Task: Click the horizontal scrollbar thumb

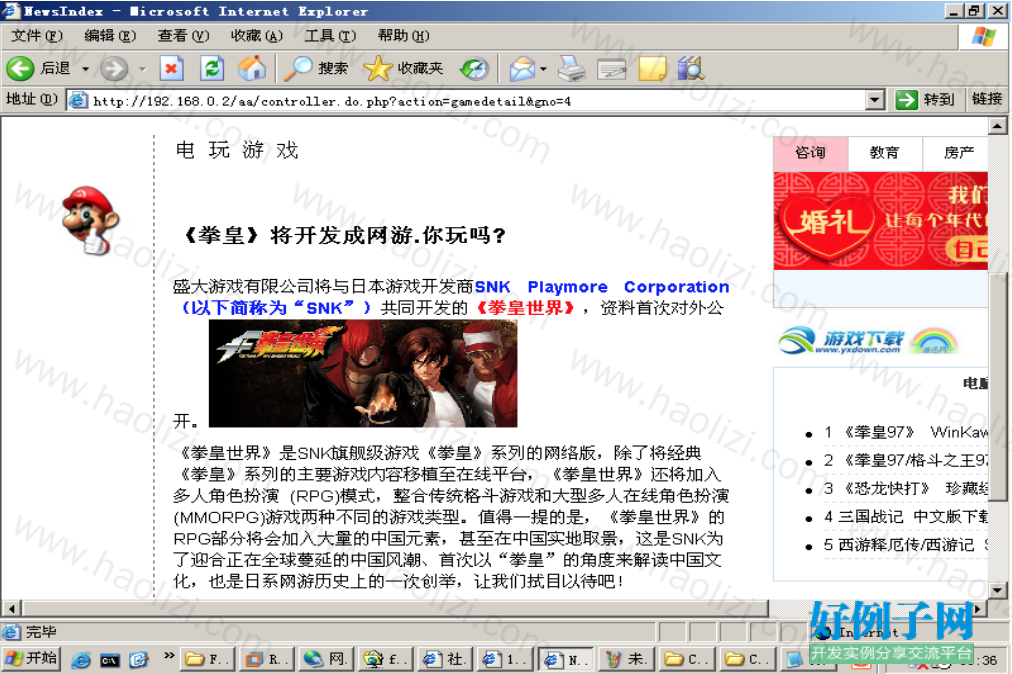Action: 395,608
